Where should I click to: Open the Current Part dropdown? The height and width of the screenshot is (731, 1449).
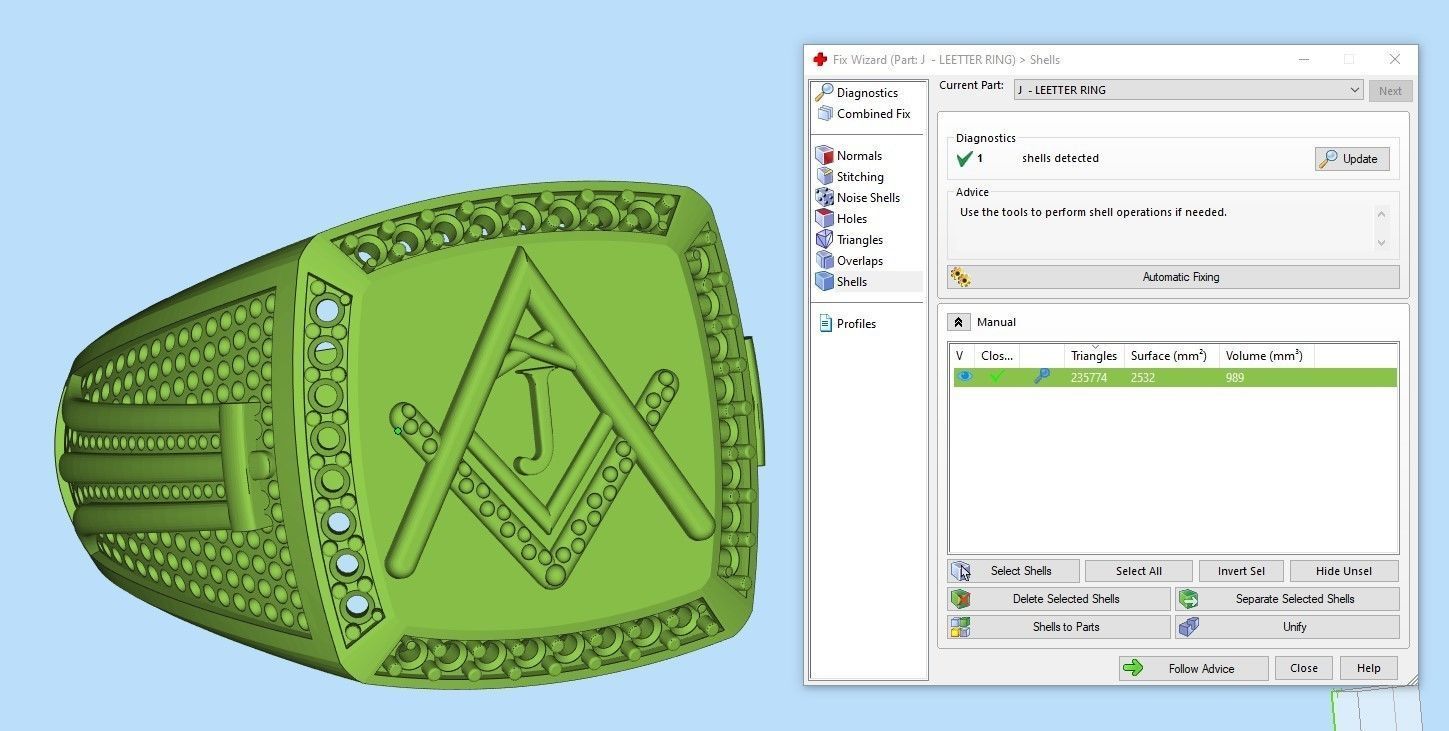(x=1188, y=90)
